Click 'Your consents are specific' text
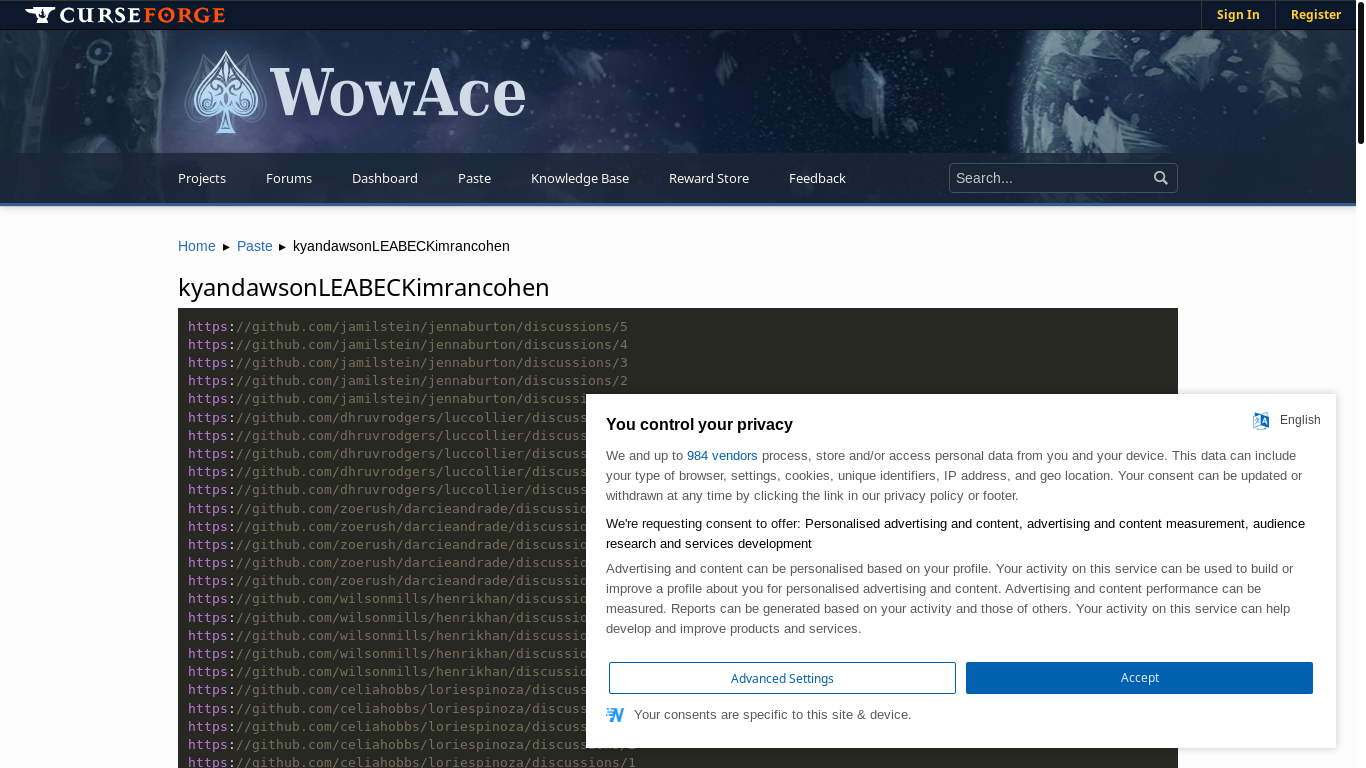This screenshot has width=1366, height=768. click(x=773, y=715)
